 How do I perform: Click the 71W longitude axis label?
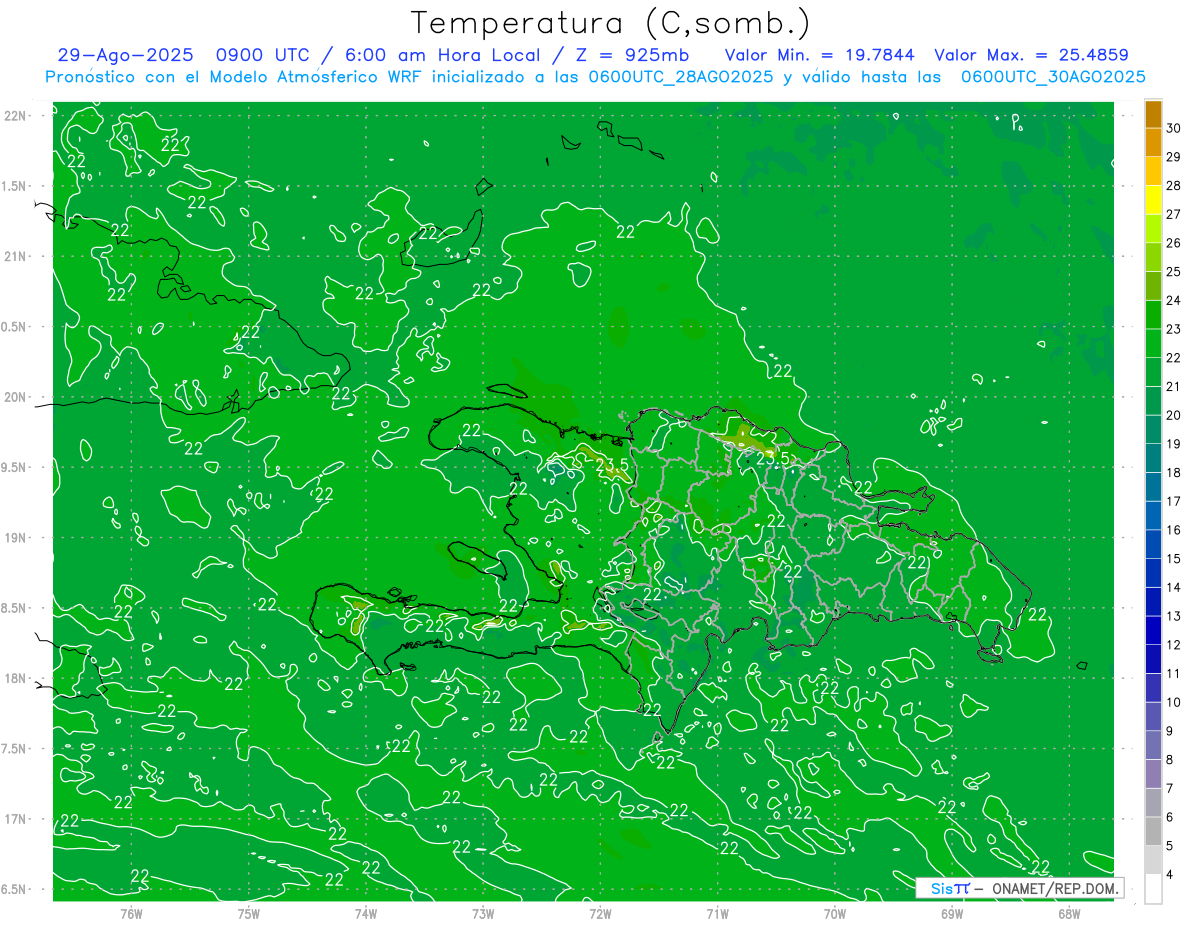[x=717, y=914]
